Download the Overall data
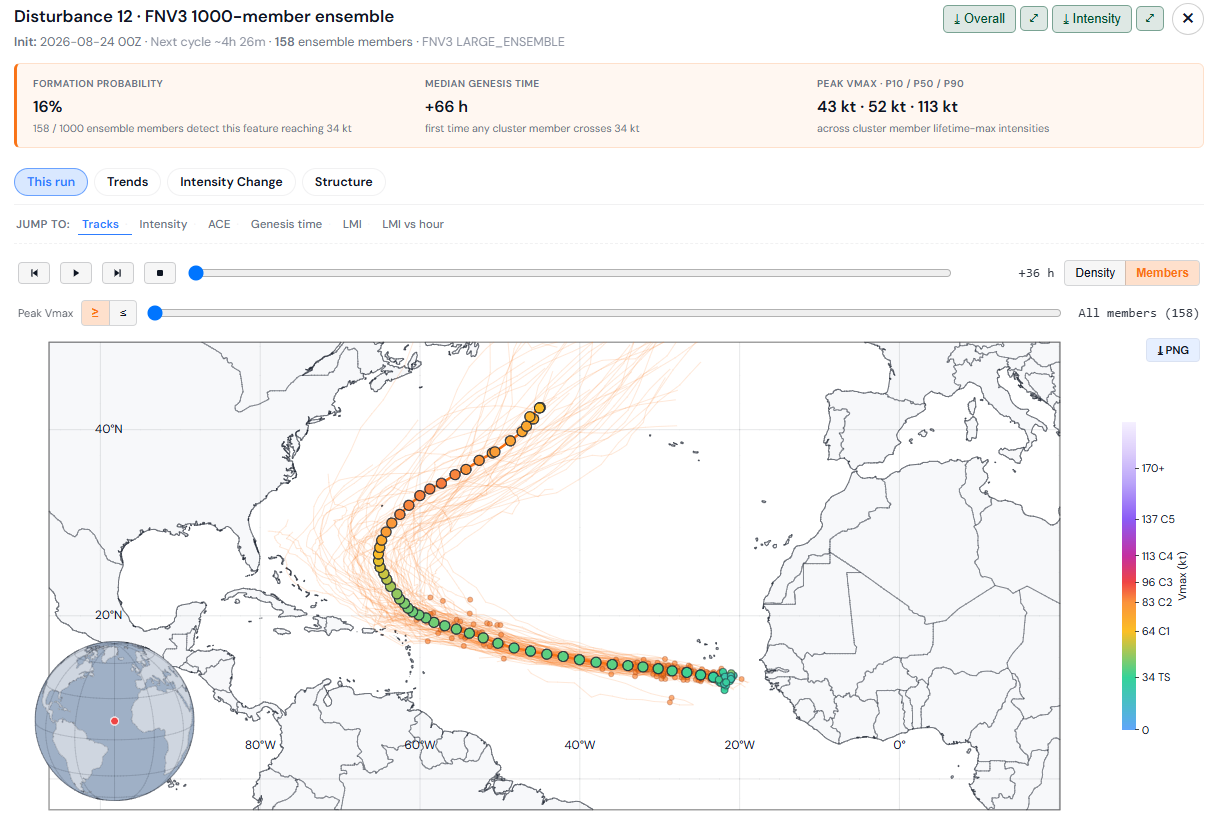The height and width of the screenshot is (823, 1211). (x=979, y=18)
